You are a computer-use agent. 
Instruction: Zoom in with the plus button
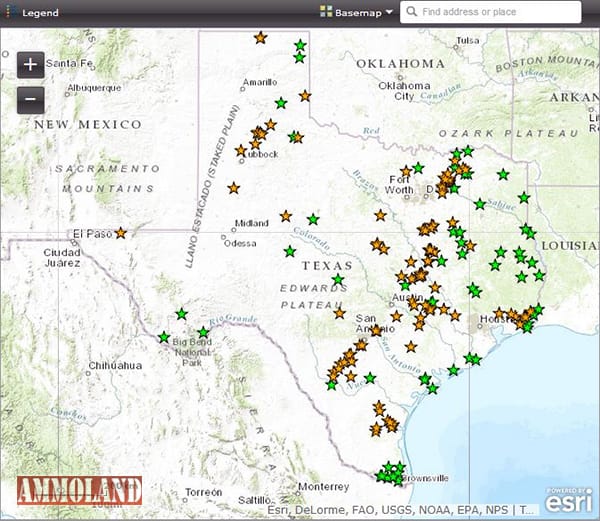30,64
